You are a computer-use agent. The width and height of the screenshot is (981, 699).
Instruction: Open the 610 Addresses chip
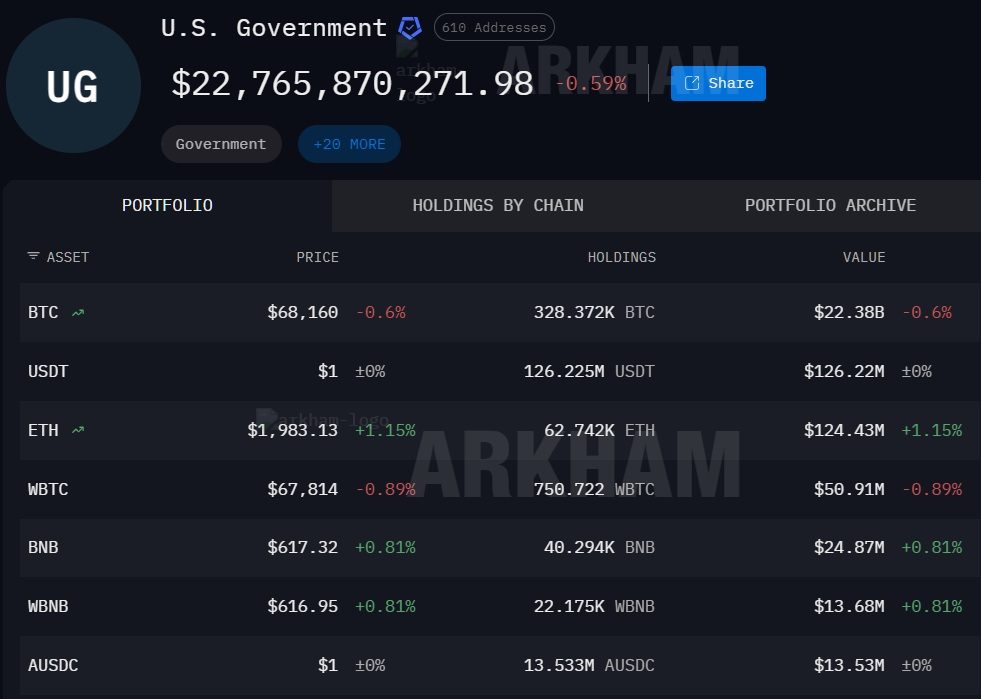(x=493, y=27)
